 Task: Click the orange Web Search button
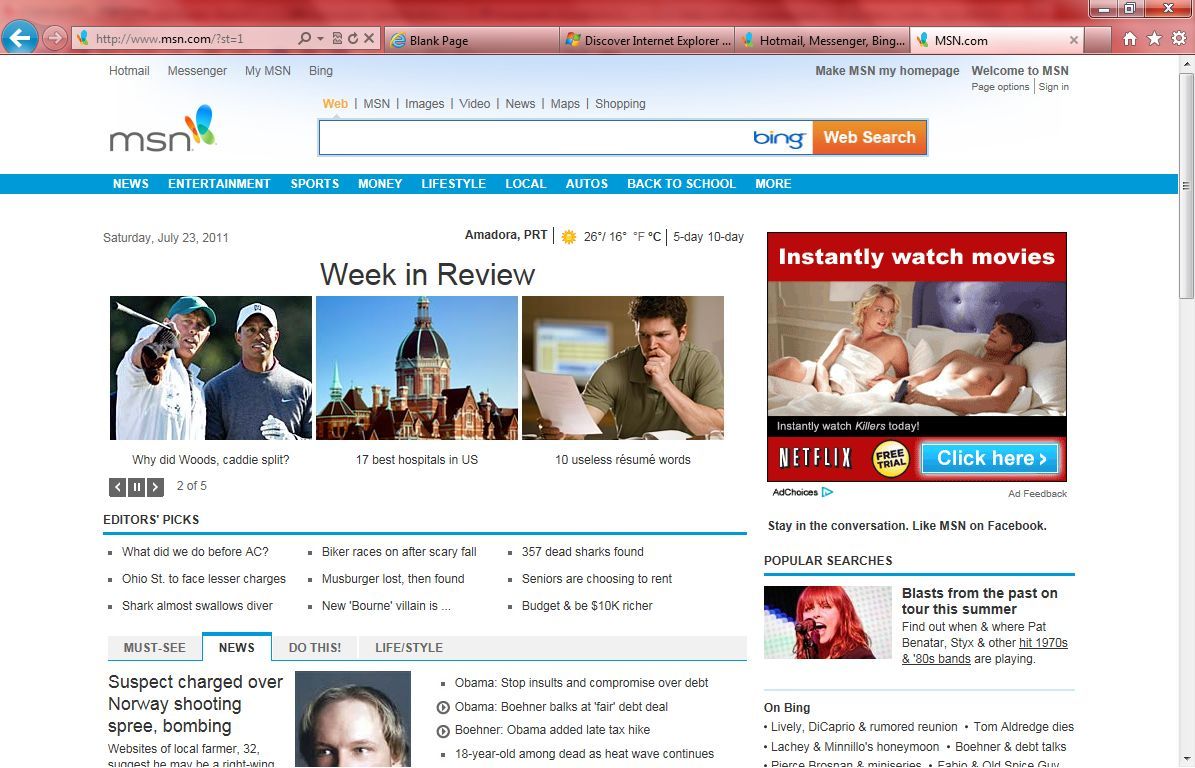click(x=869, y=137)
